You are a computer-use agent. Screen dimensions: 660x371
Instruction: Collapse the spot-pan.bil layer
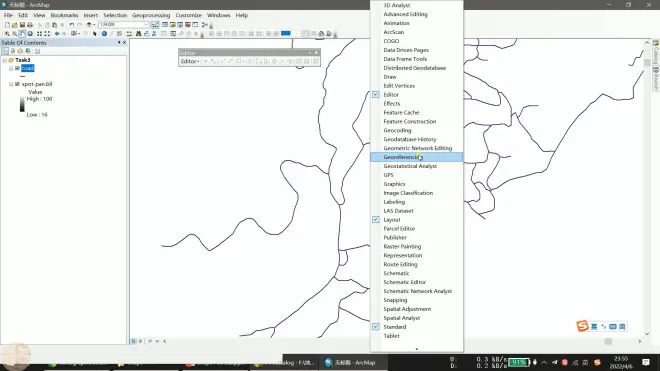(x=11, y=84)
